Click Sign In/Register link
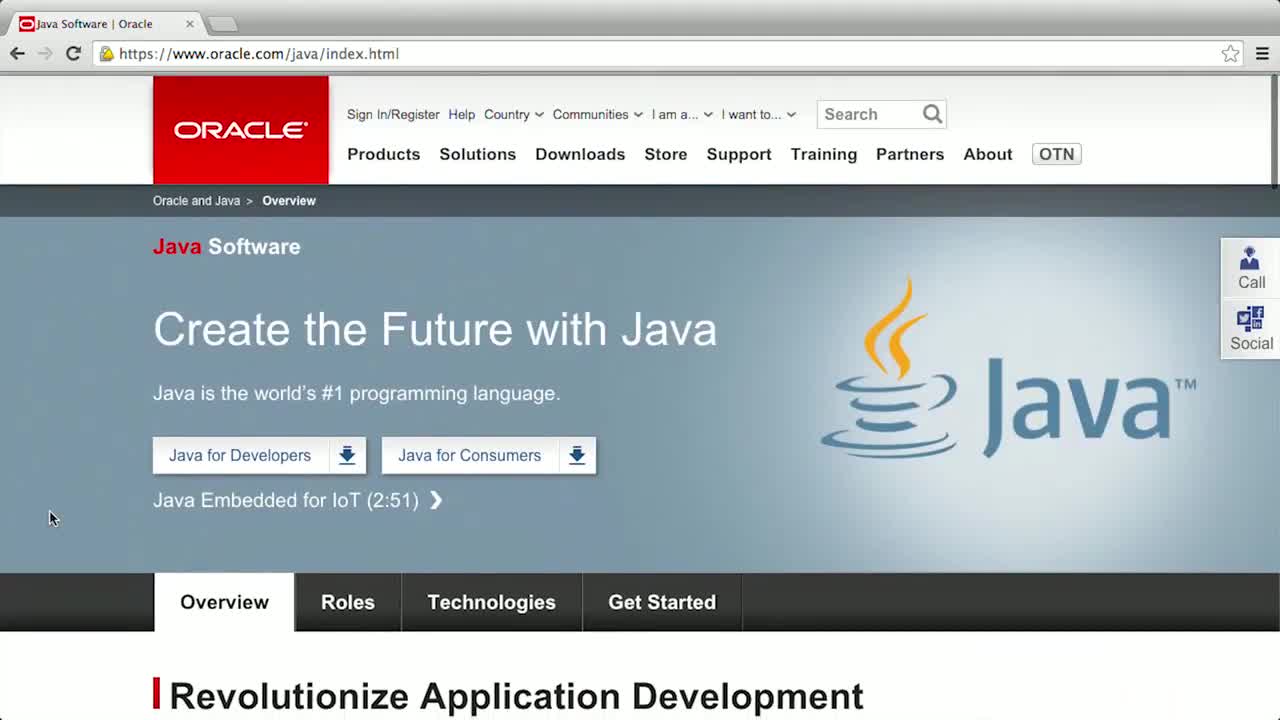The width and height of the screenshot is (1280, 720). pyautogui.click(x=393, y=114)
